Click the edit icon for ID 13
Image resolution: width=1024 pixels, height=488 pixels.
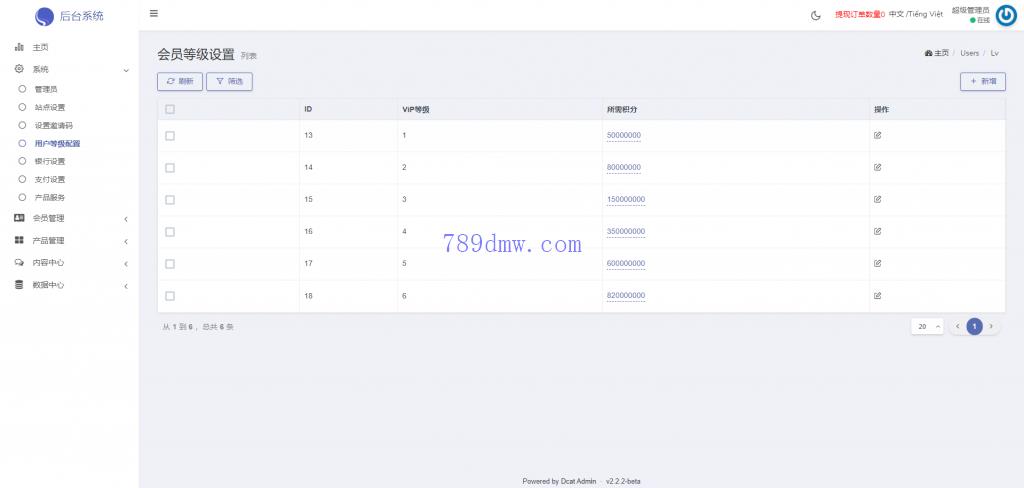[878, 135]
